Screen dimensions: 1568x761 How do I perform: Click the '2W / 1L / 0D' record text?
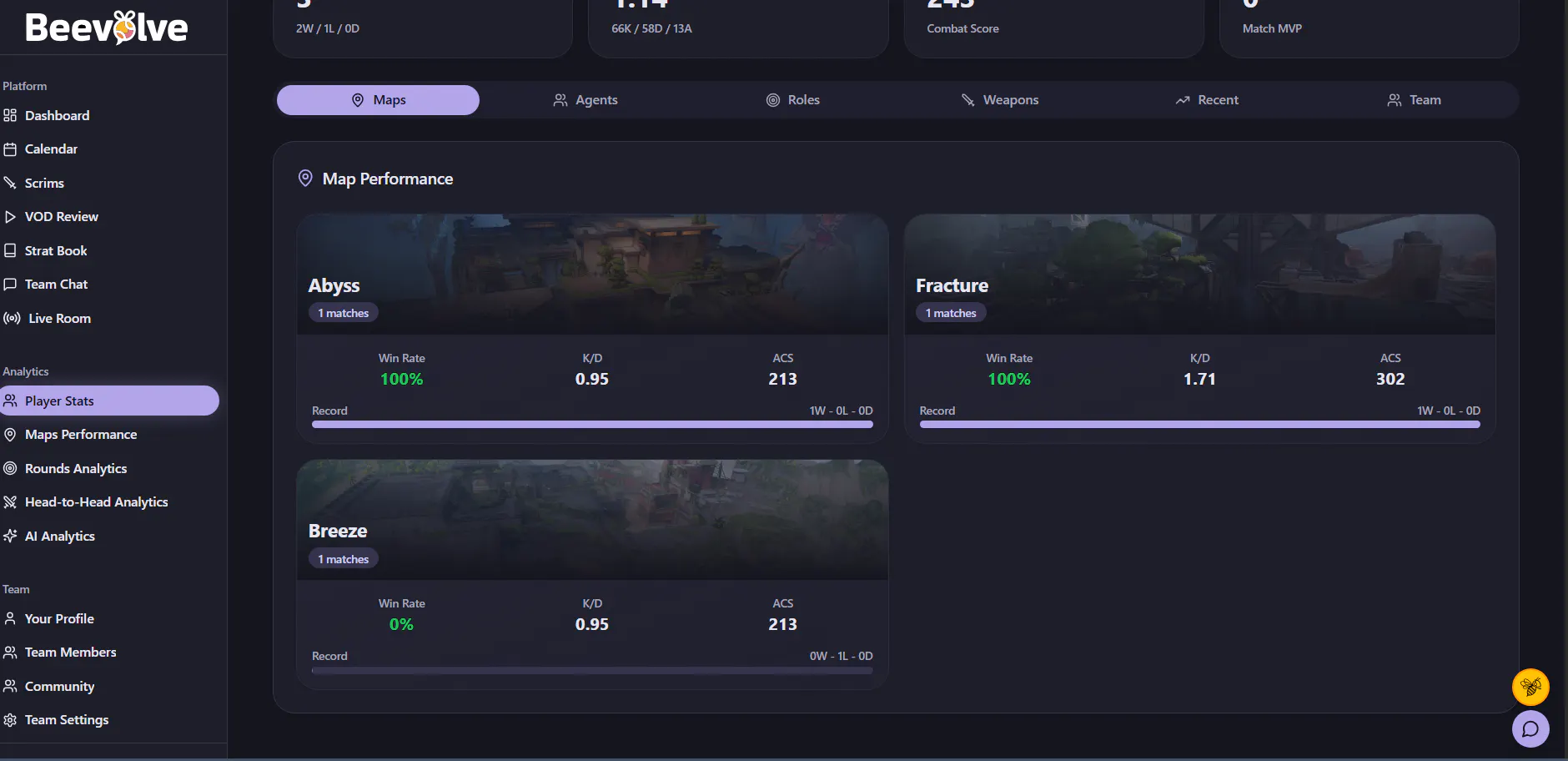click(328, 28)
